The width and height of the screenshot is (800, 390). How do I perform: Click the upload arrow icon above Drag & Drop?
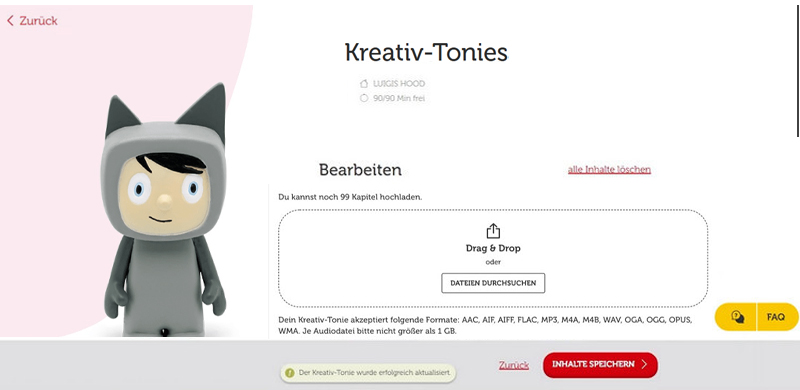[493, 231]
